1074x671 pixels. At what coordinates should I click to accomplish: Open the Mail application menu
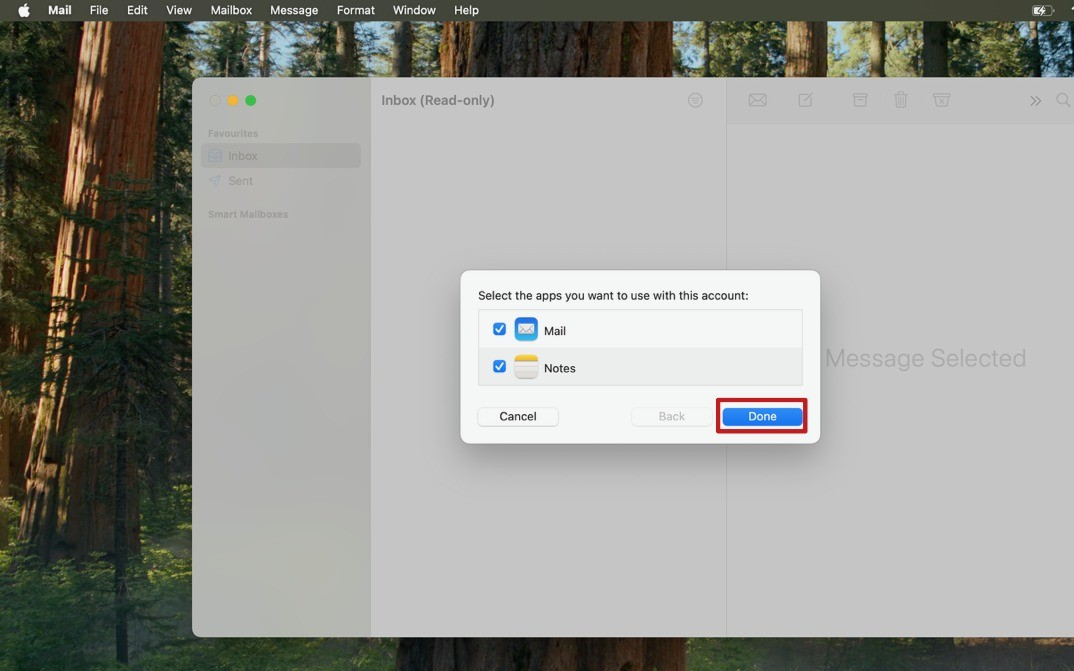[x=60, y=10]
